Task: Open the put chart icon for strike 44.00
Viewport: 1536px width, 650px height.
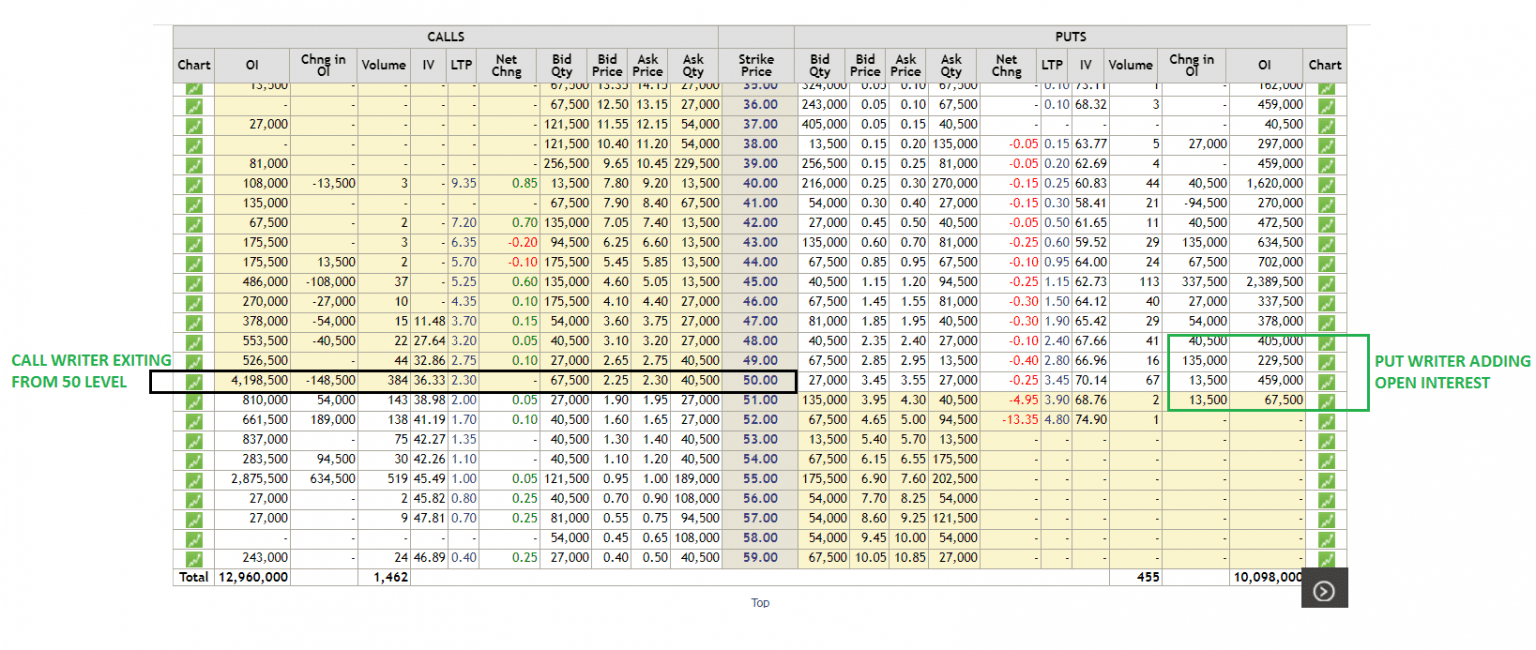Action: pyautogui.click(x=1325, y=262)
